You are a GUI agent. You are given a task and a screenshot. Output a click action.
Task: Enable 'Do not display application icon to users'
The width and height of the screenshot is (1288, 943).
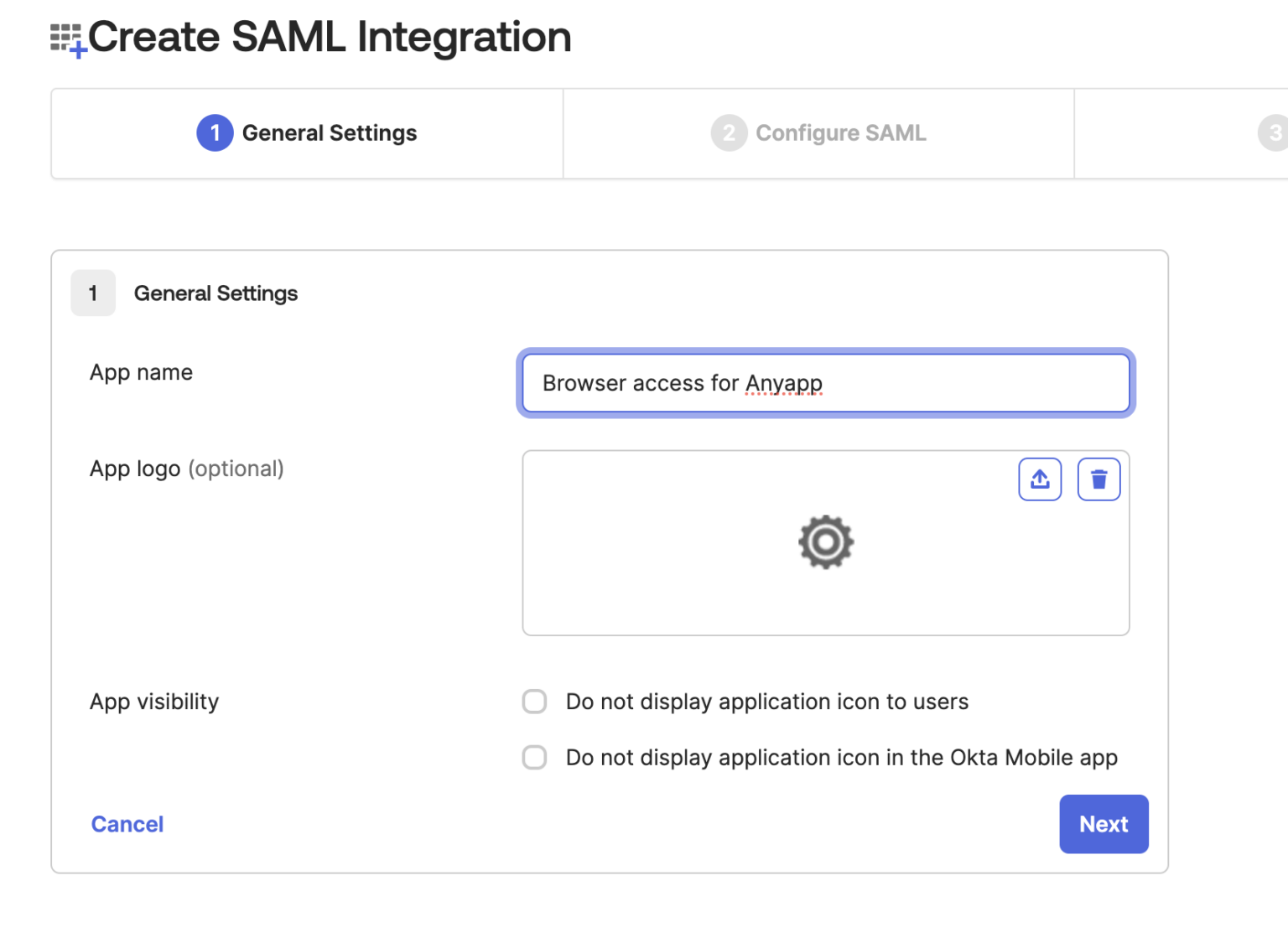pyautogui.click(x=534, y=702)
